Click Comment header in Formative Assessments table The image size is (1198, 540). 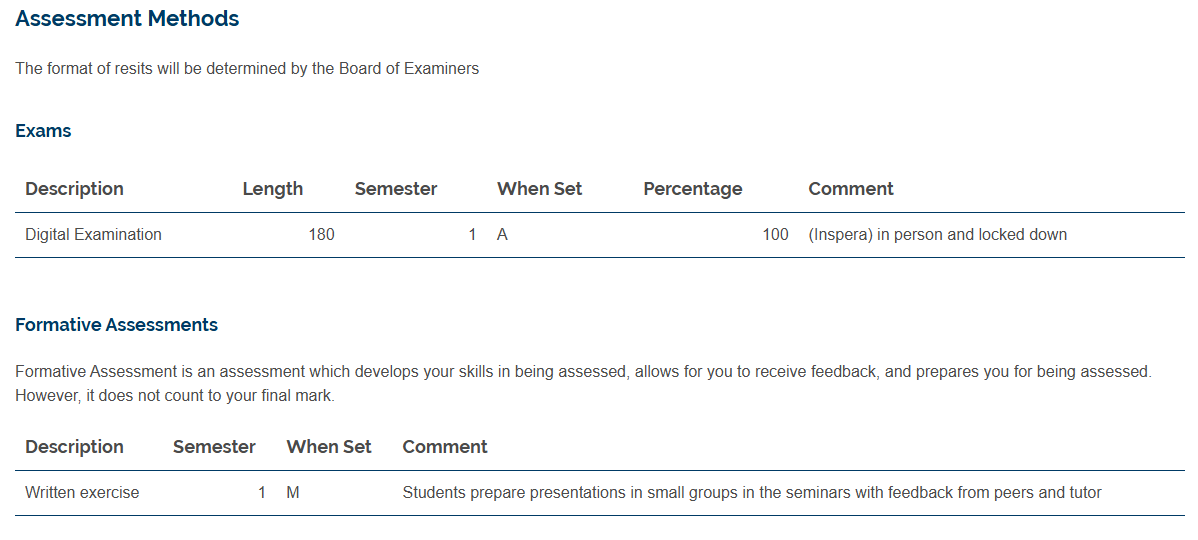pyautogui.click(x=444, y=447)
